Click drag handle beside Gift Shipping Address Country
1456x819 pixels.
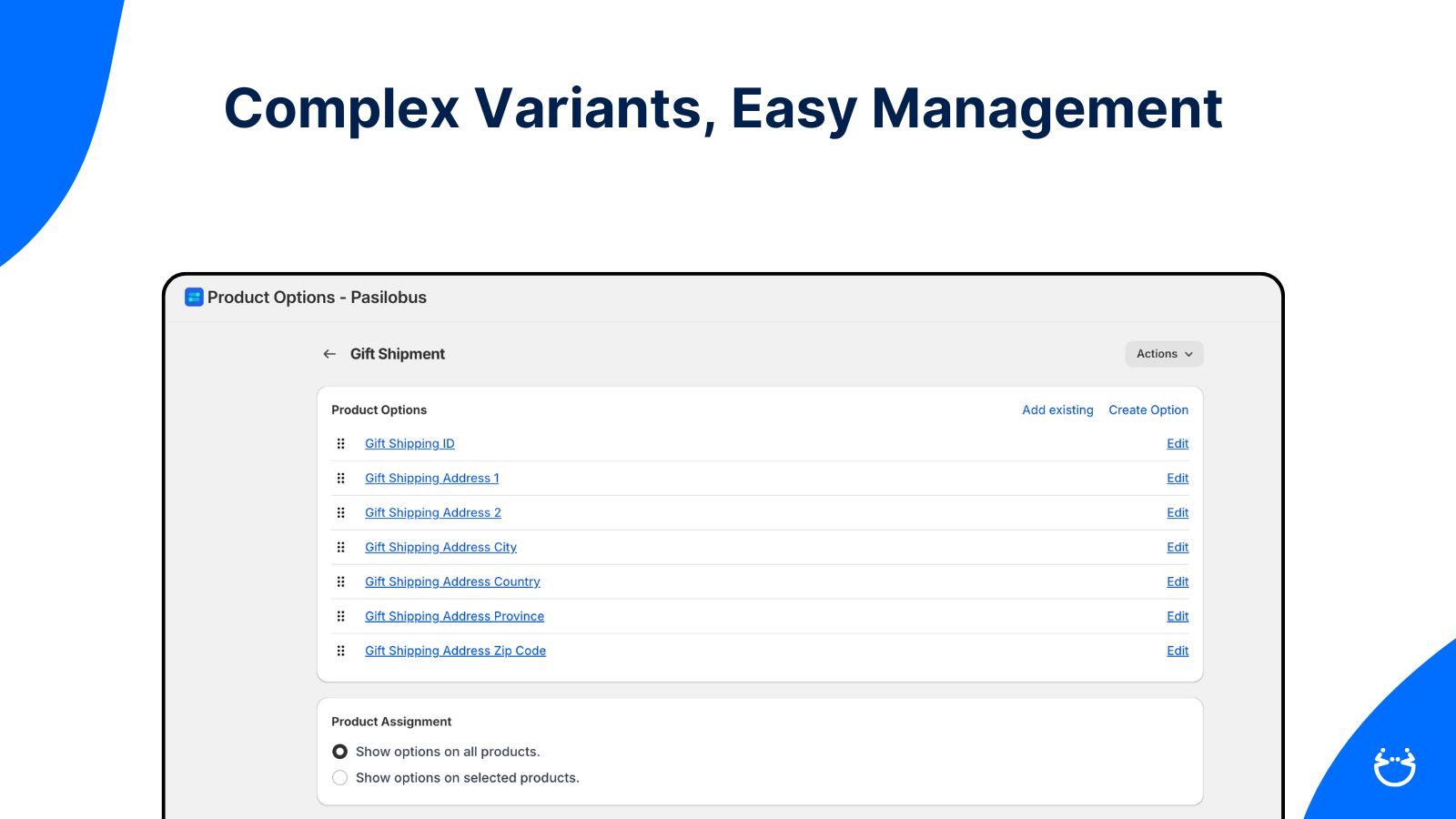click(x=341, y=581)
